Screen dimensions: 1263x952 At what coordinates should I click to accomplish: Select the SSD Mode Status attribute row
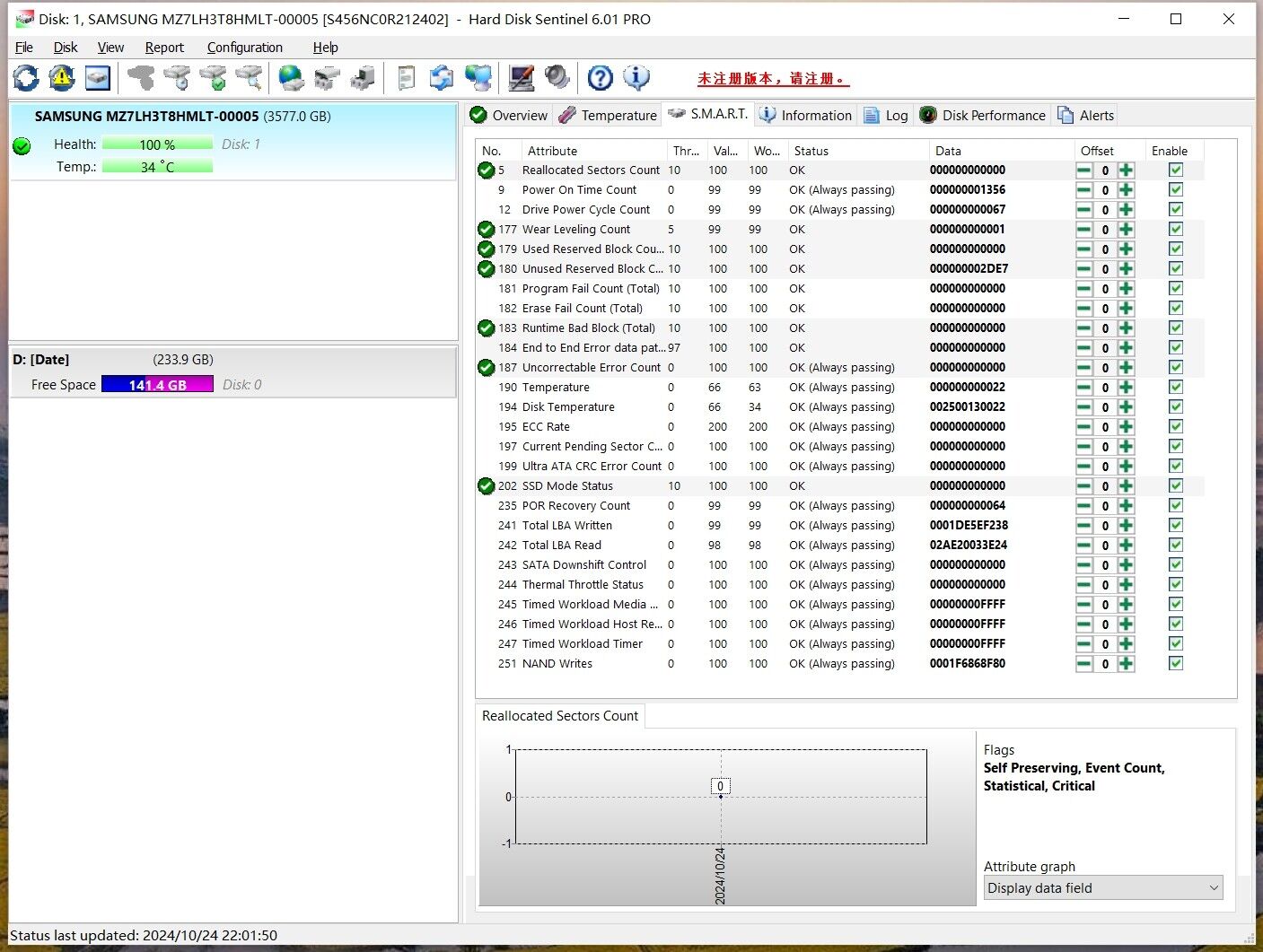pyautogui.click(x=839, y=485)
